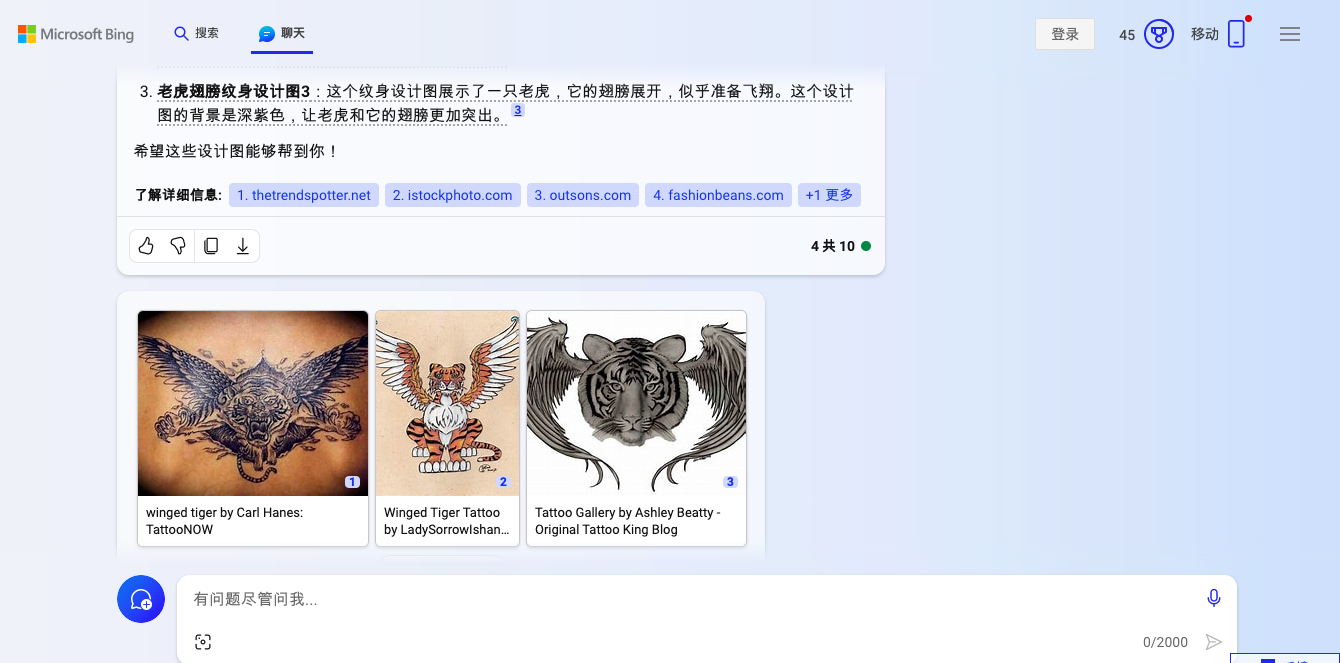Open winged tiger by Carl Hanes image

(253, 403)
